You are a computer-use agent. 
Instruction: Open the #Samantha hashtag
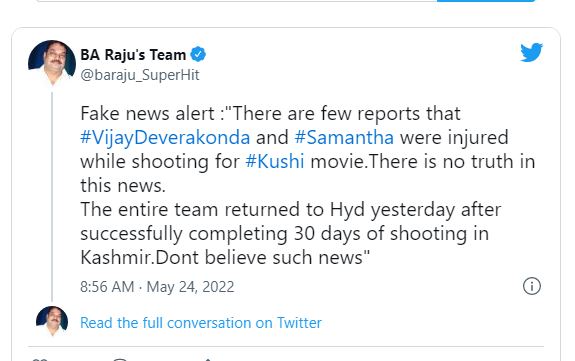click(x=344, y=138)
